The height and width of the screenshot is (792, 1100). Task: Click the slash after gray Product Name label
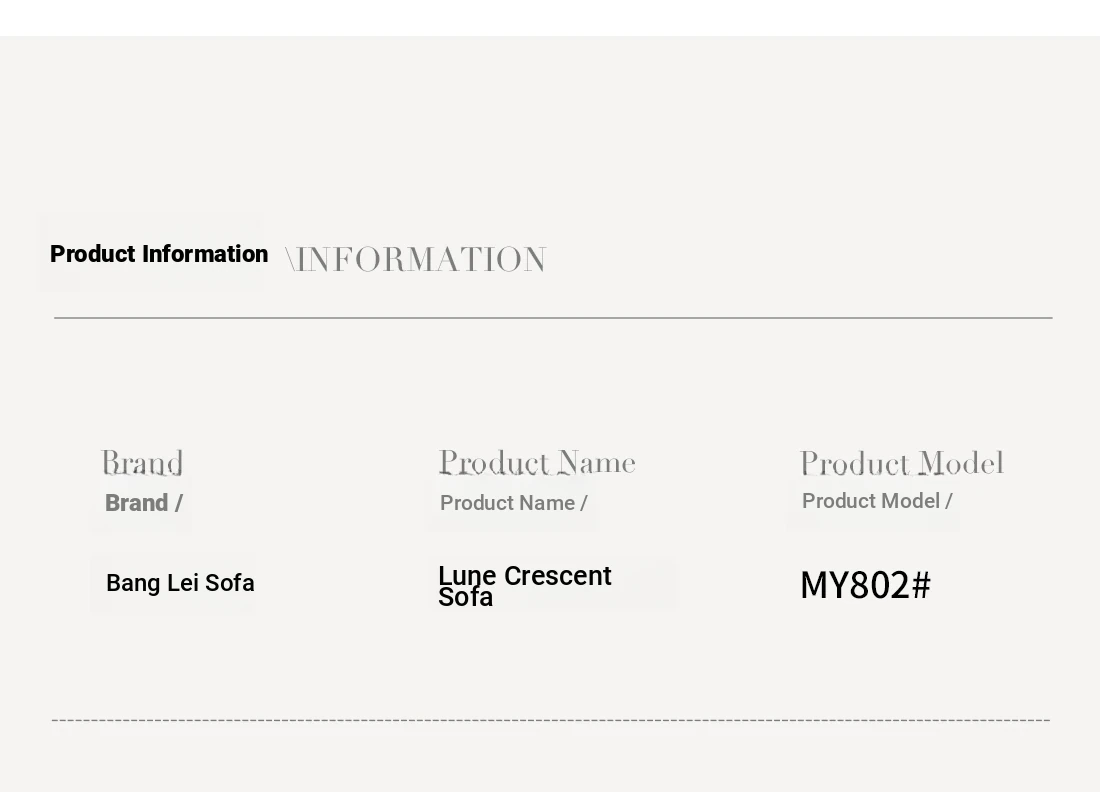[584, 503]
